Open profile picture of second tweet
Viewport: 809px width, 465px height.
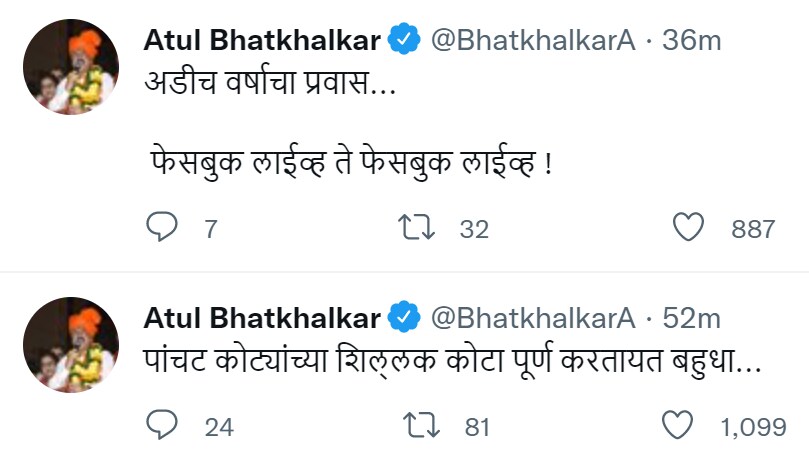pos(71,345)
